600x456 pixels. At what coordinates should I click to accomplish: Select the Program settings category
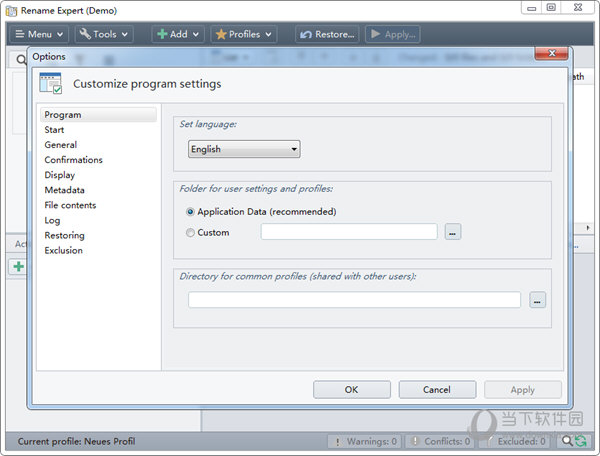coord(98,115)
